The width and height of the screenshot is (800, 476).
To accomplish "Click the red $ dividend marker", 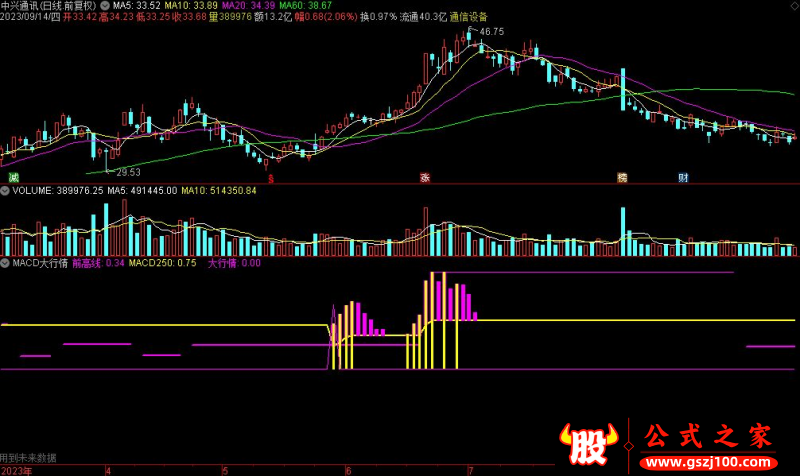I will point(271,178).
